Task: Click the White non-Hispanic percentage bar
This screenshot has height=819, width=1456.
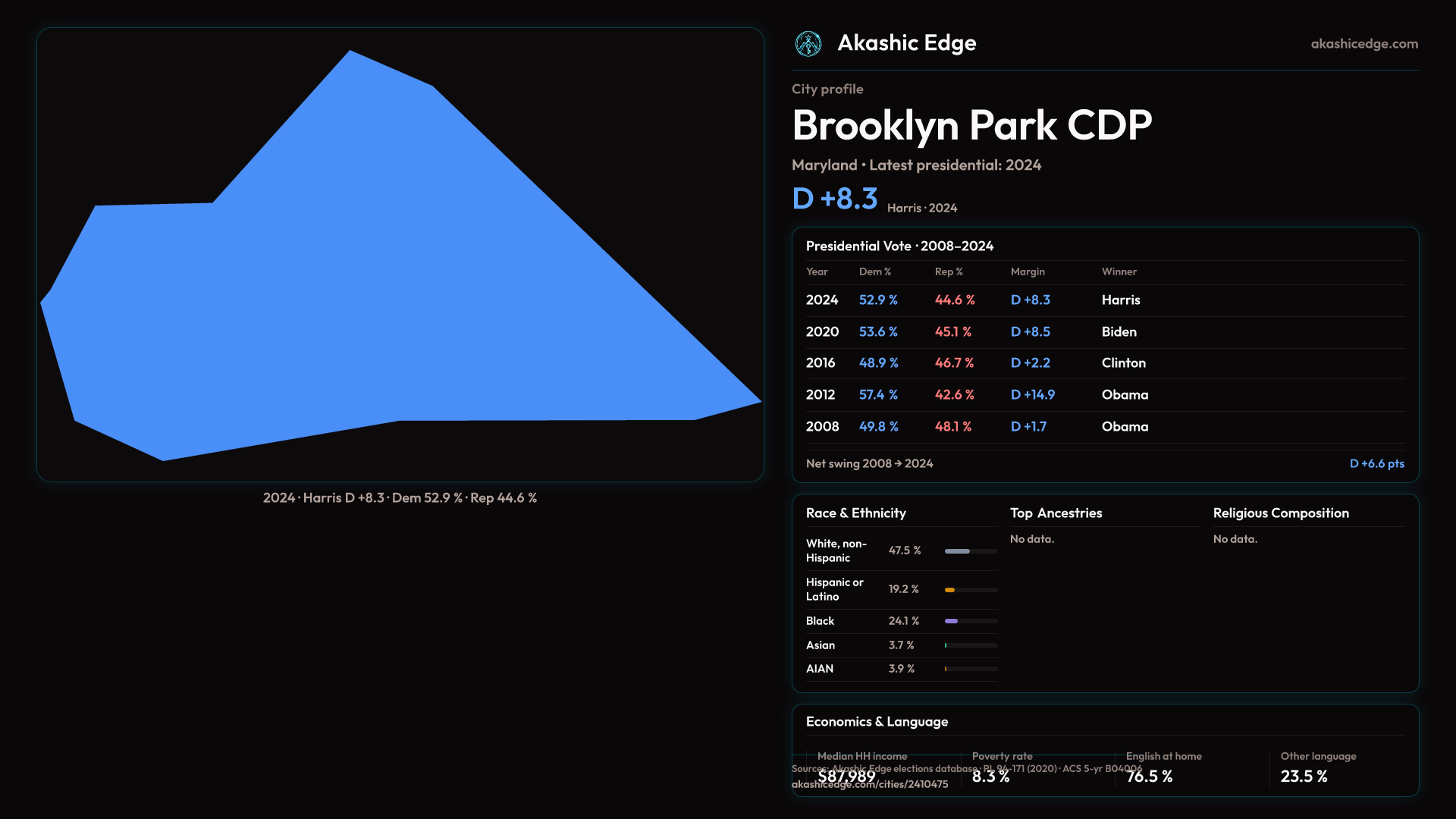Action: pyautogui.click(x=958, y=551)
